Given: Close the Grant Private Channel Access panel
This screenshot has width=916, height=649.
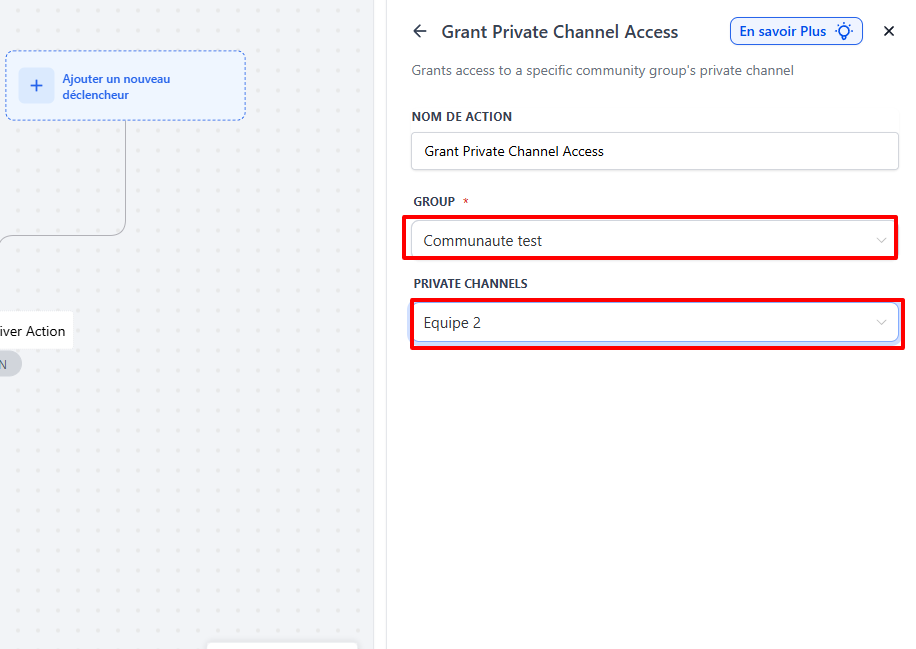Looking at the screenshot, I should click(889, 32).
